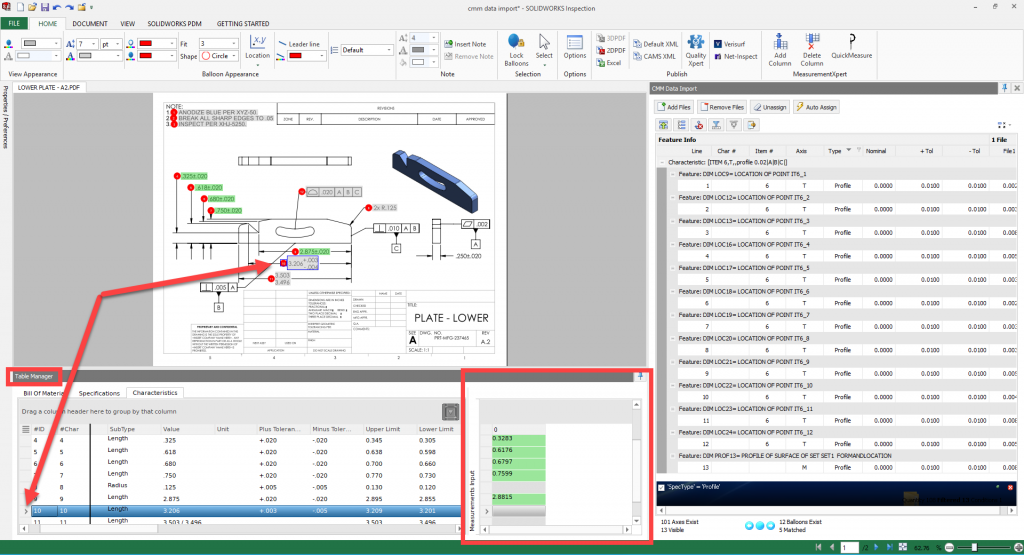The height and width of the screenshot is (555, 1024).
Task: Open the GETTING STARTED tab
Action: click(x=243, y=24)
